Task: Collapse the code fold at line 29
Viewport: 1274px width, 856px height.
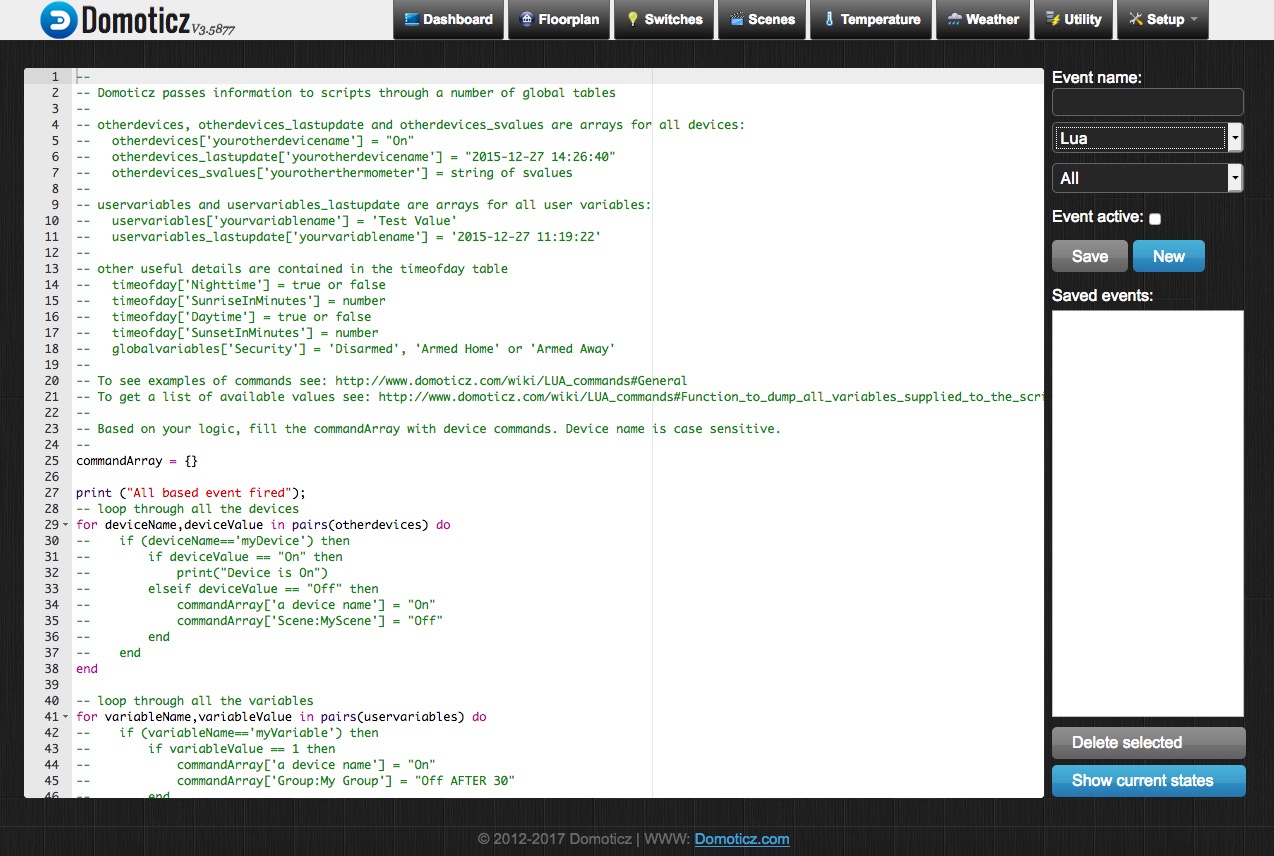Action: (x=65, y=524)
